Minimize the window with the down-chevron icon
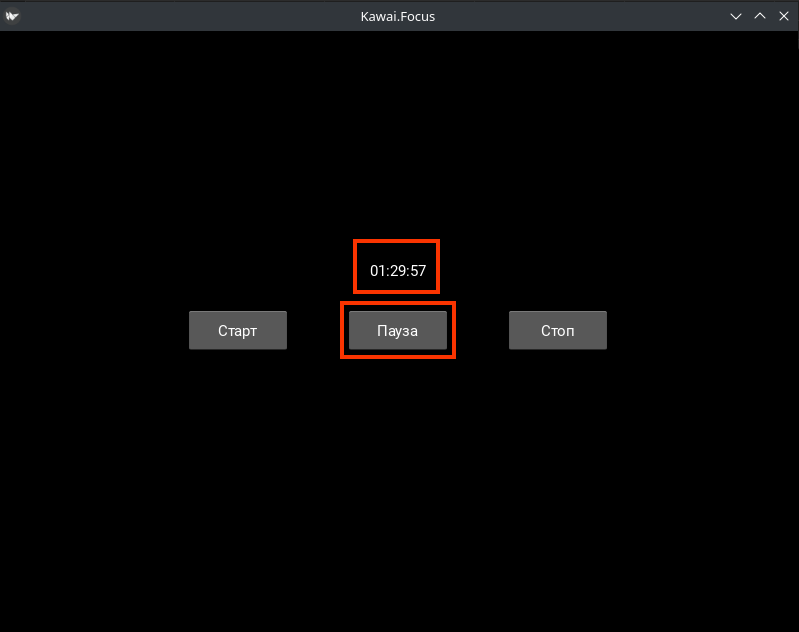799x632 pixels. 736,16
